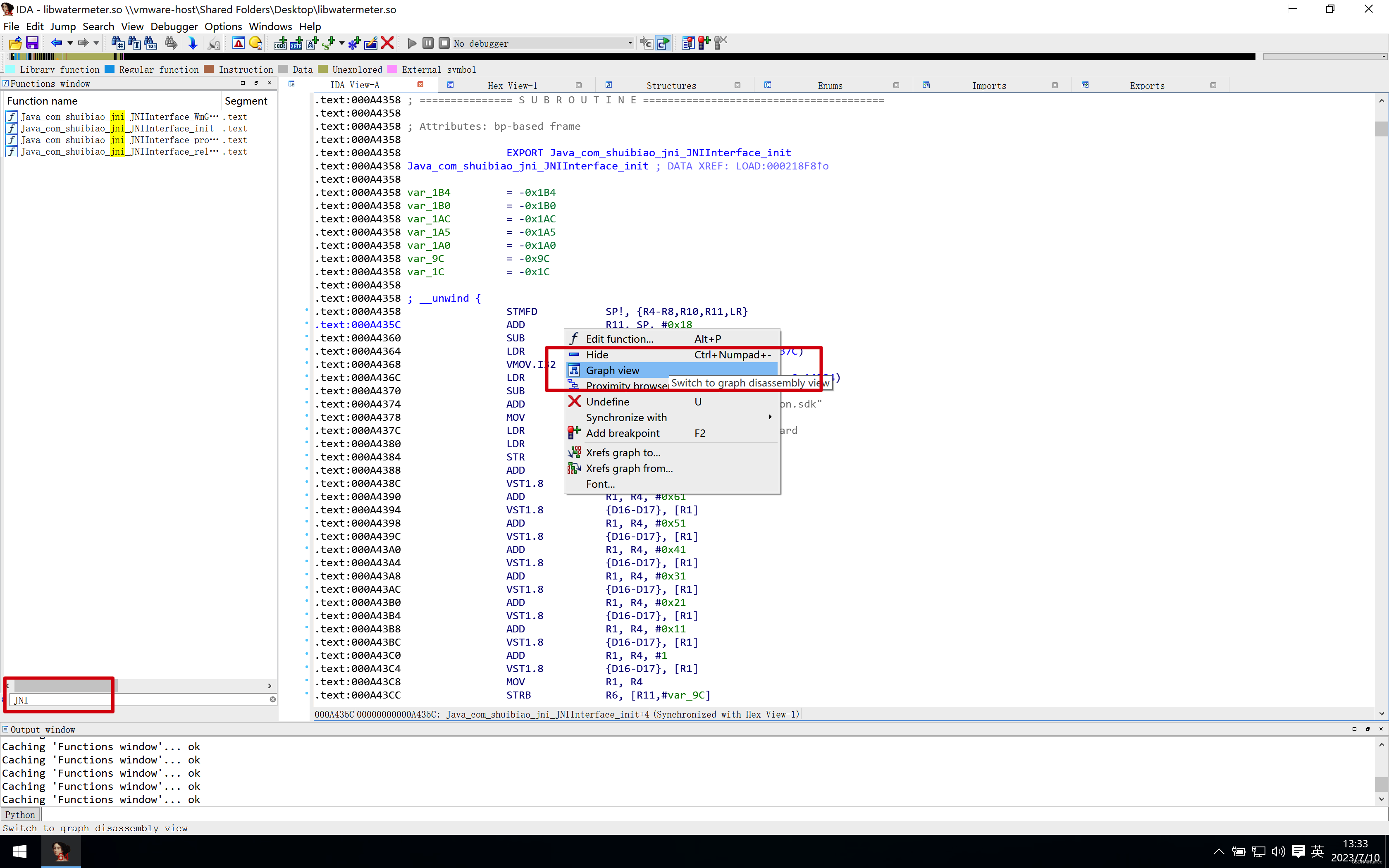The image size is (1389, 868).
Task: Open the Debugger menu
Action: [174, 26]
